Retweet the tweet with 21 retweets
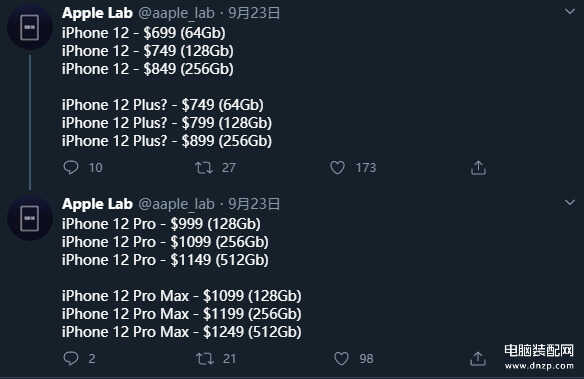Image resolution: width=584 pixels, height=379 pixels. 204,359
